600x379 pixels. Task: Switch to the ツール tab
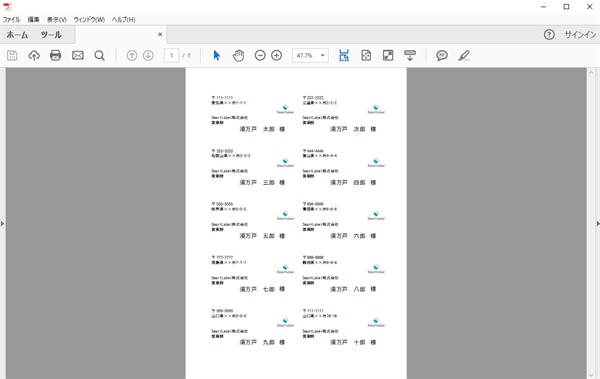tap(51, 35)
